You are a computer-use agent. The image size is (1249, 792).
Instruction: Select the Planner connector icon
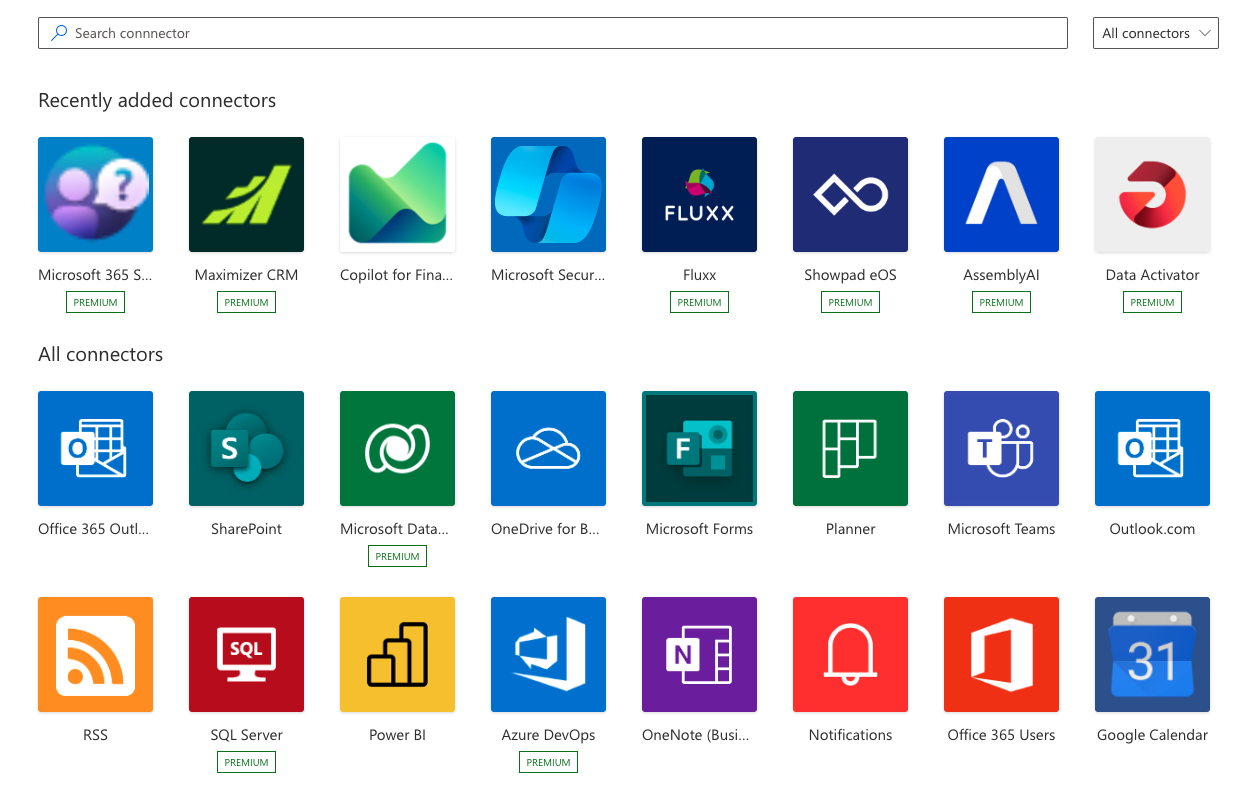pyautogui.click(x=850, y=448)
